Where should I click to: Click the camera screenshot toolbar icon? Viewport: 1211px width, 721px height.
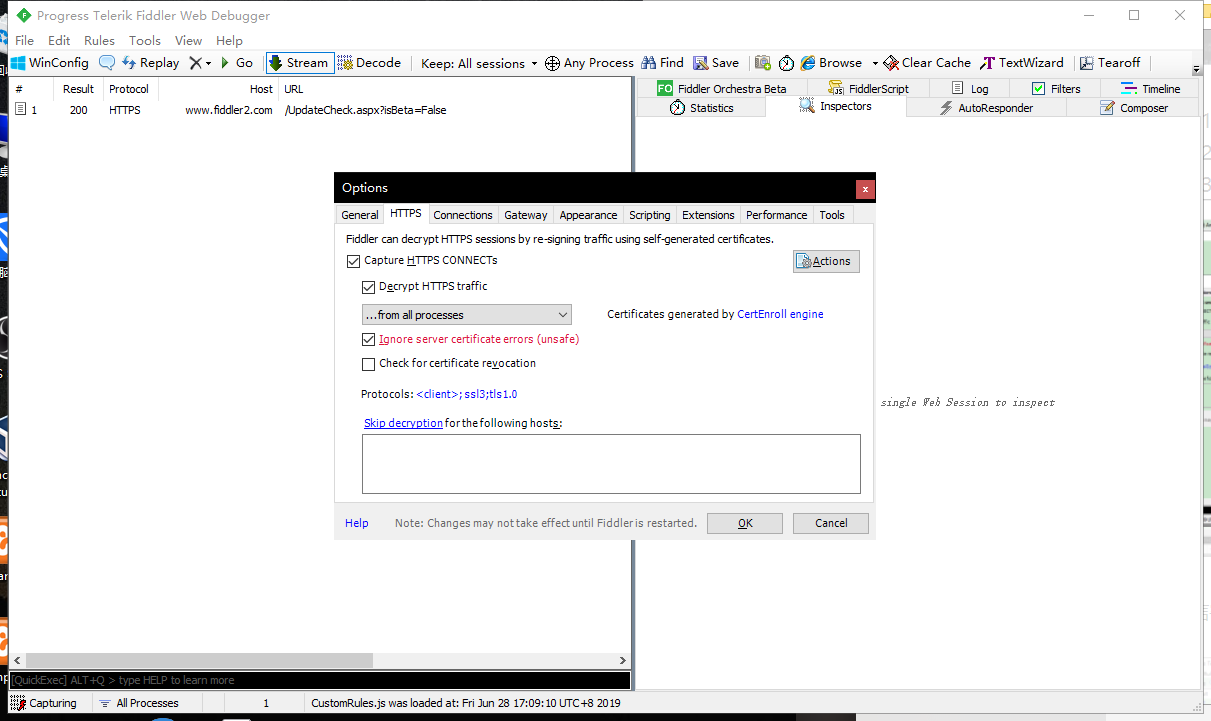pos(763,62)
